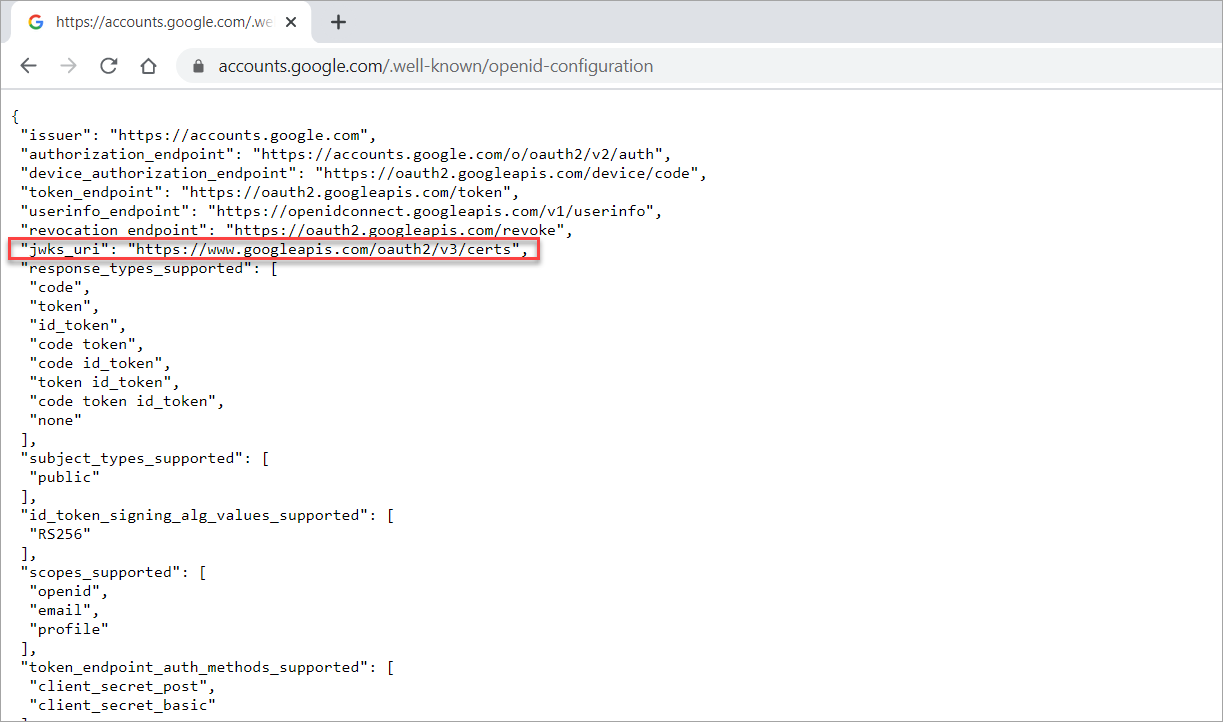Click the "RS256" value
Image resolution: width=1223 pixels, height=722 pixels.
point(60,534)
